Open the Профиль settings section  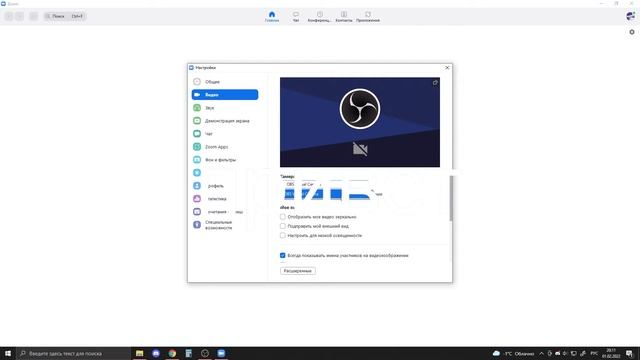click(x=224, y=186)
